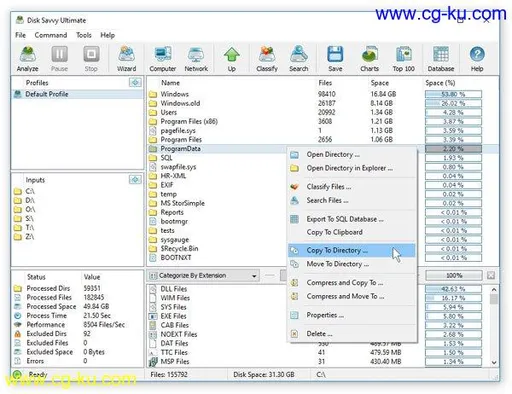Open the Command menu
The width and height of the screenshot is (512, 394).
coord(51,35)
